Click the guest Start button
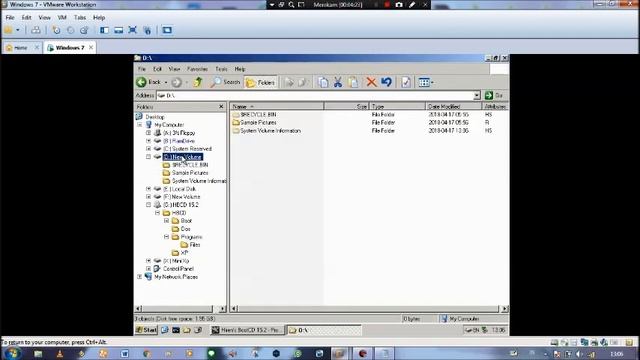The height and width of the screenshot is (360, 640). (146, 330)
